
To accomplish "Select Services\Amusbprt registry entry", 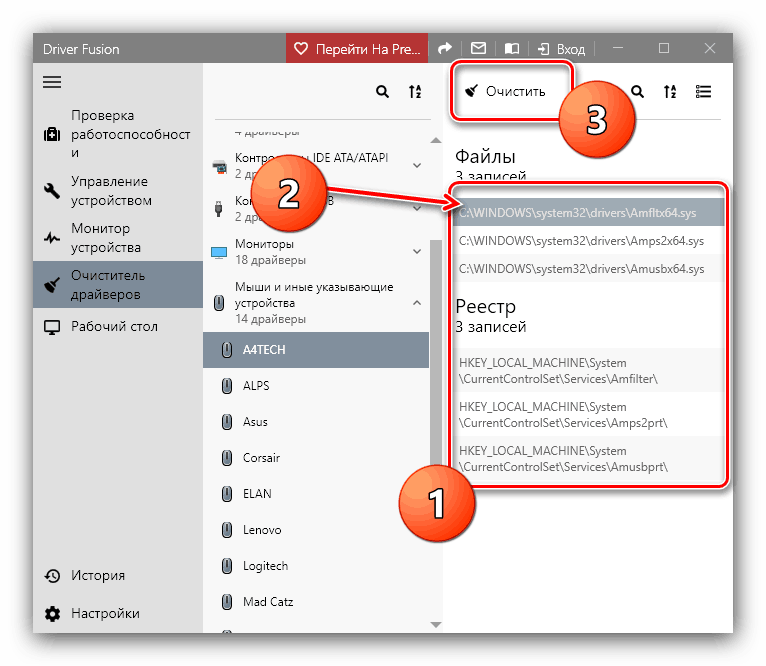I will tap(588, 458).
